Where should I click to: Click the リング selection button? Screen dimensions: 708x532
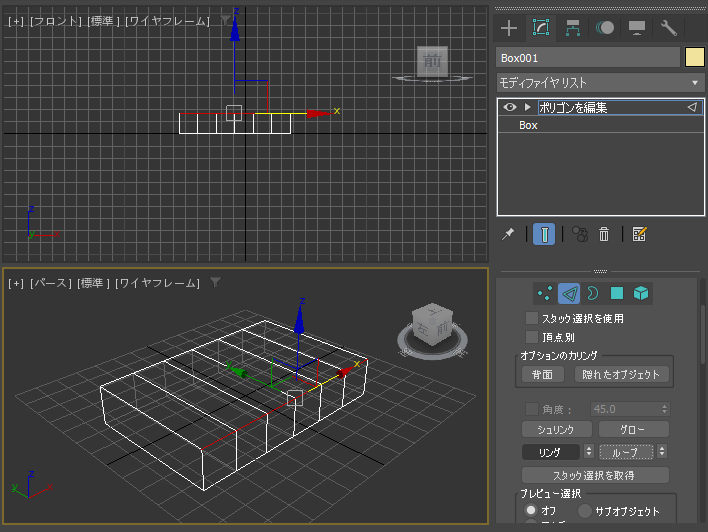click(x=551, y=452)
